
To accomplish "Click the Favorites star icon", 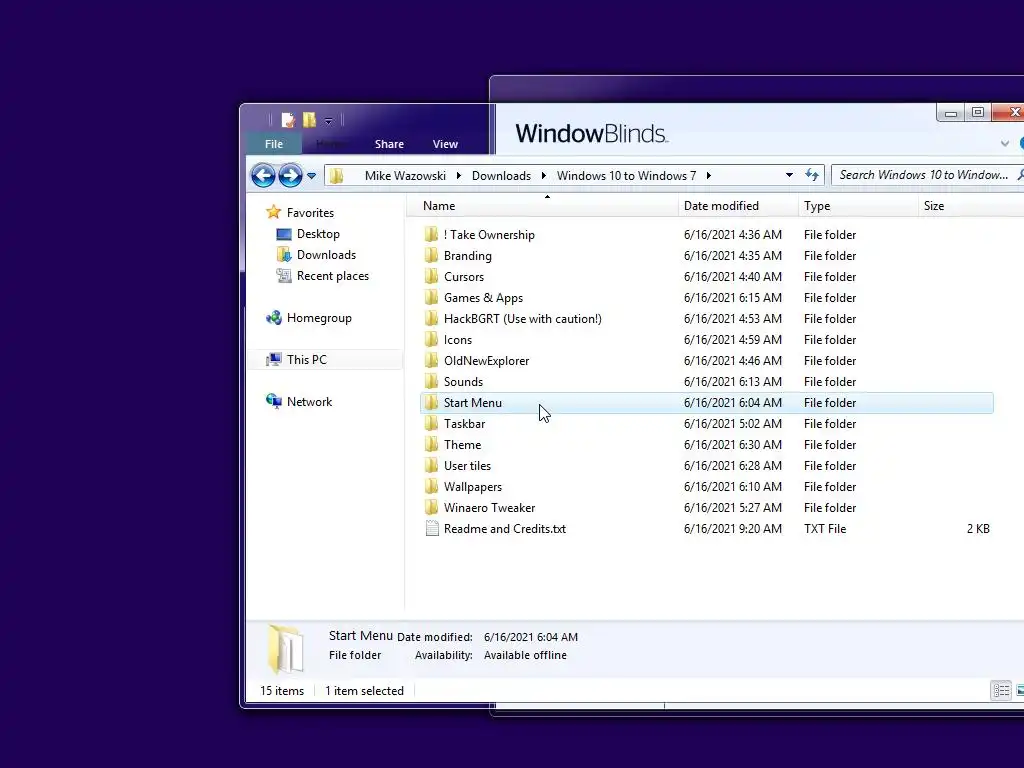I will pyautogui.click(x=274, y=212).
